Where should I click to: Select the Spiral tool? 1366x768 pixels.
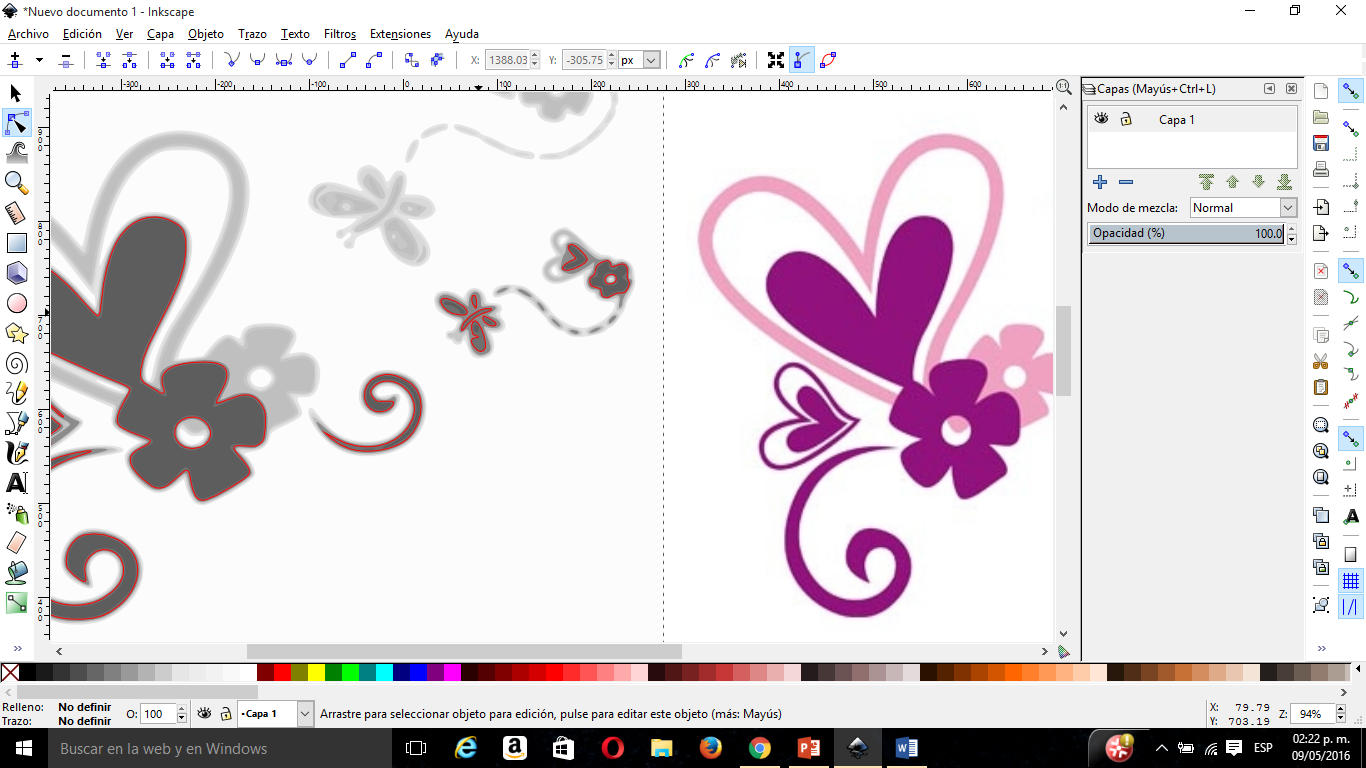pos(15,362)
